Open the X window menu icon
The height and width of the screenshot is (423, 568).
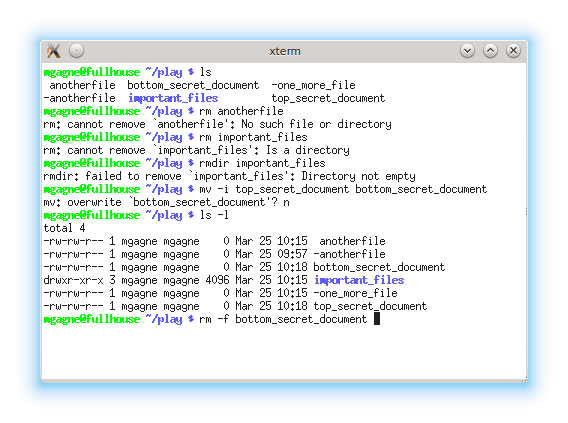pyautogui.click(x=54, y=51)
